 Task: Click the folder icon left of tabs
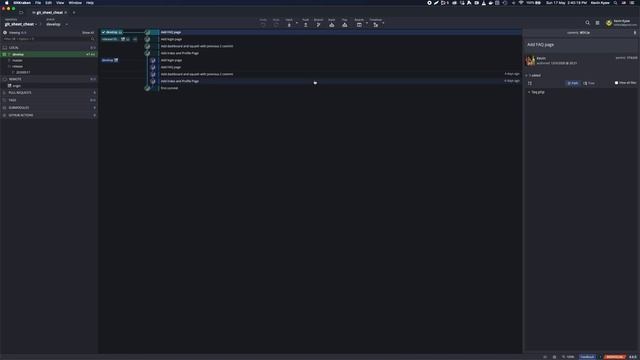(x=21, y=13)
